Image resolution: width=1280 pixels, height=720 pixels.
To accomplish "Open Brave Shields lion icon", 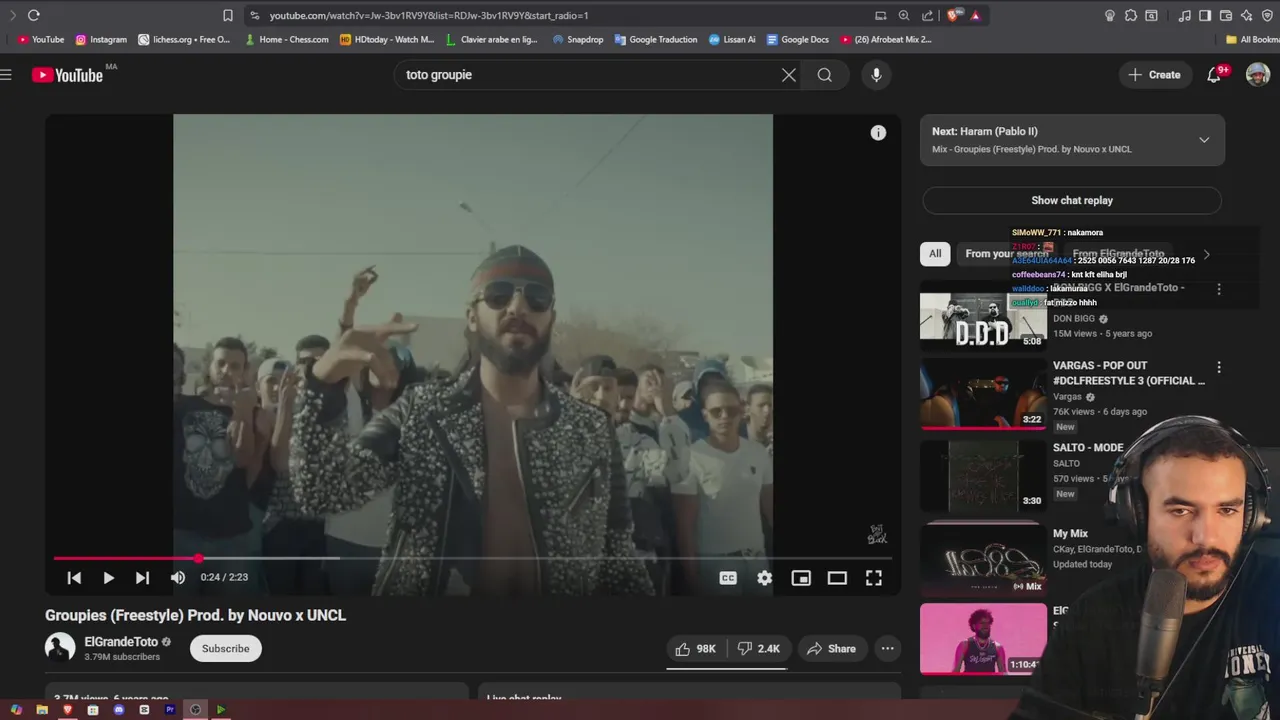I will click(x=952, y=15).
